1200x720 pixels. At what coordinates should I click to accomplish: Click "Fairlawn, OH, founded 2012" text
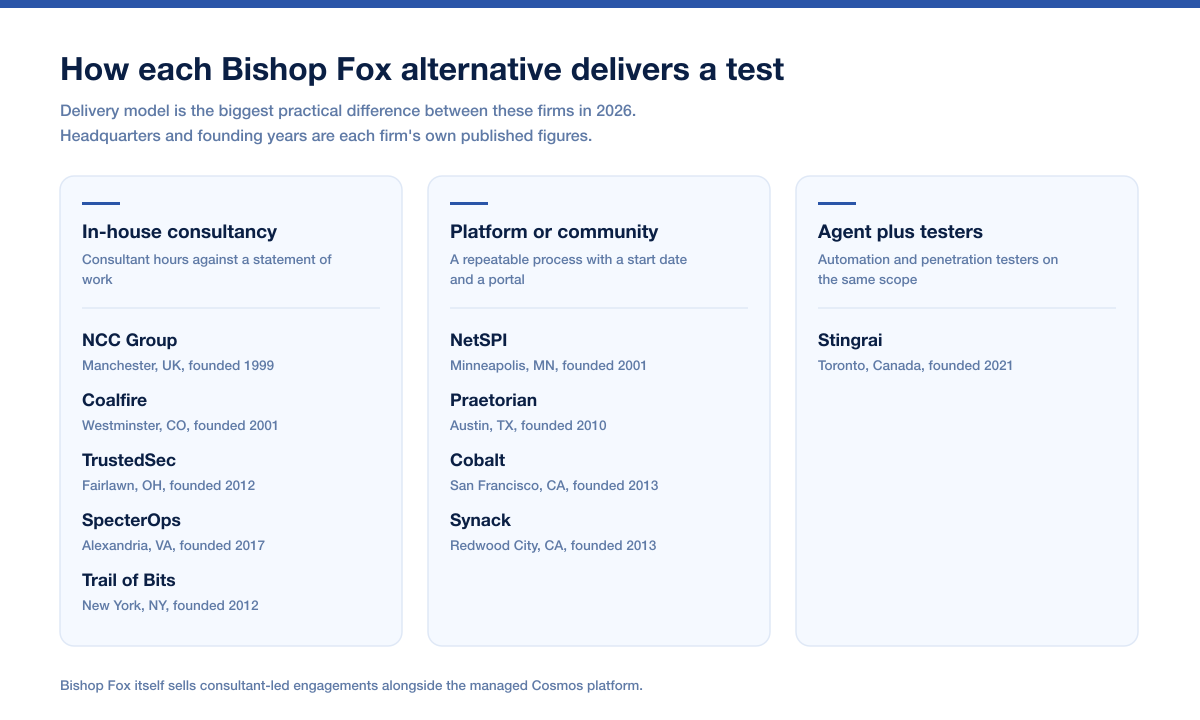(x=168, y=486)
